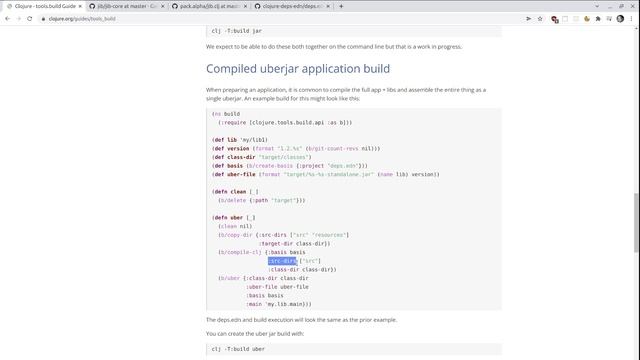Viewport: 640px width, 360px height.
Task: Close the Clojure tools.build Guide tab
Action: tap(80, 6)
